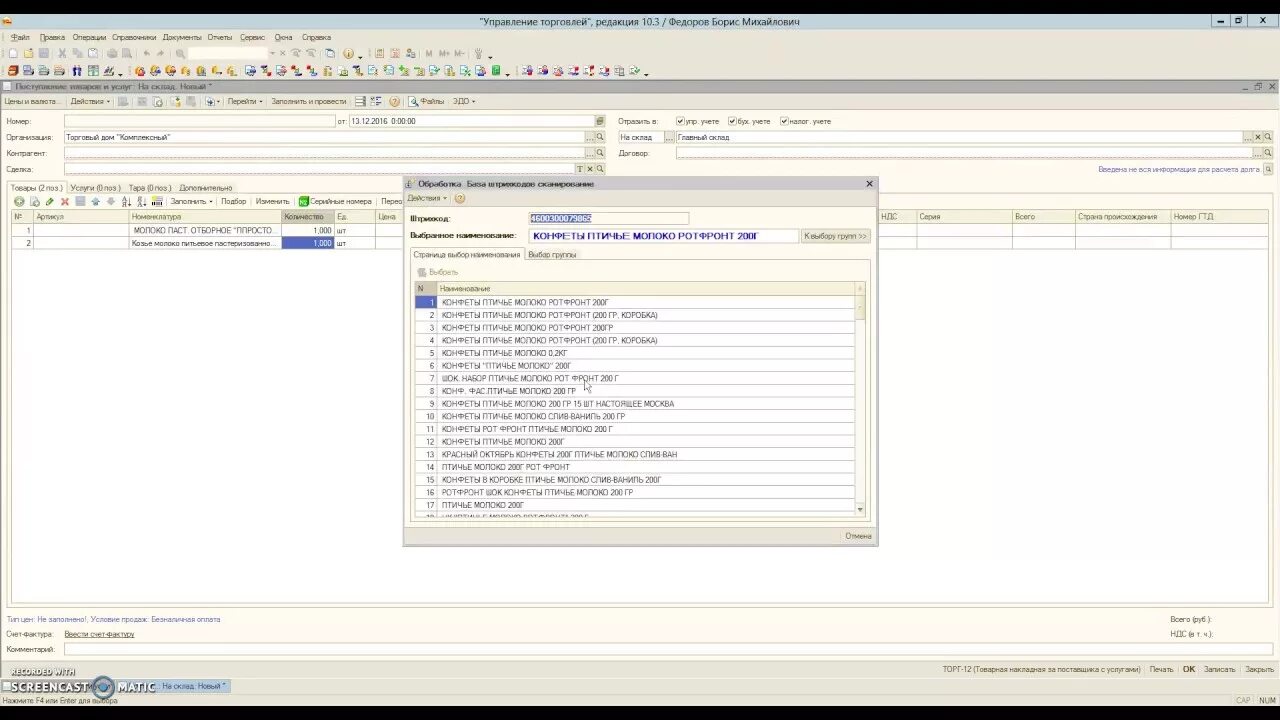This screenshot has height=720, width=1280.
Task: Clear the Сделка field with X icon
Action: point(589,169)
